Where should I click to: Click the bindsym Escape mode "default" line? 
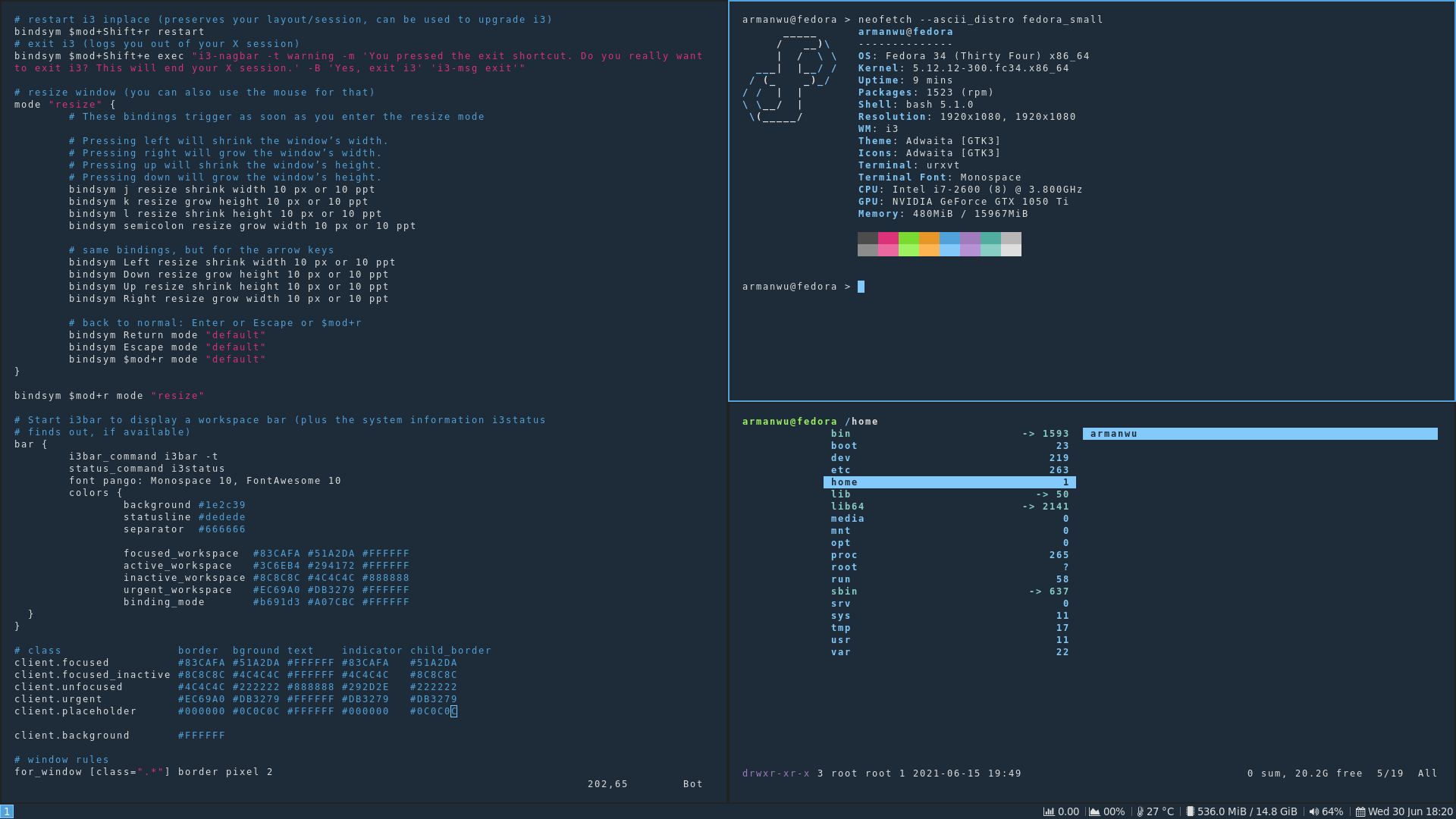(x=168, y=347)
